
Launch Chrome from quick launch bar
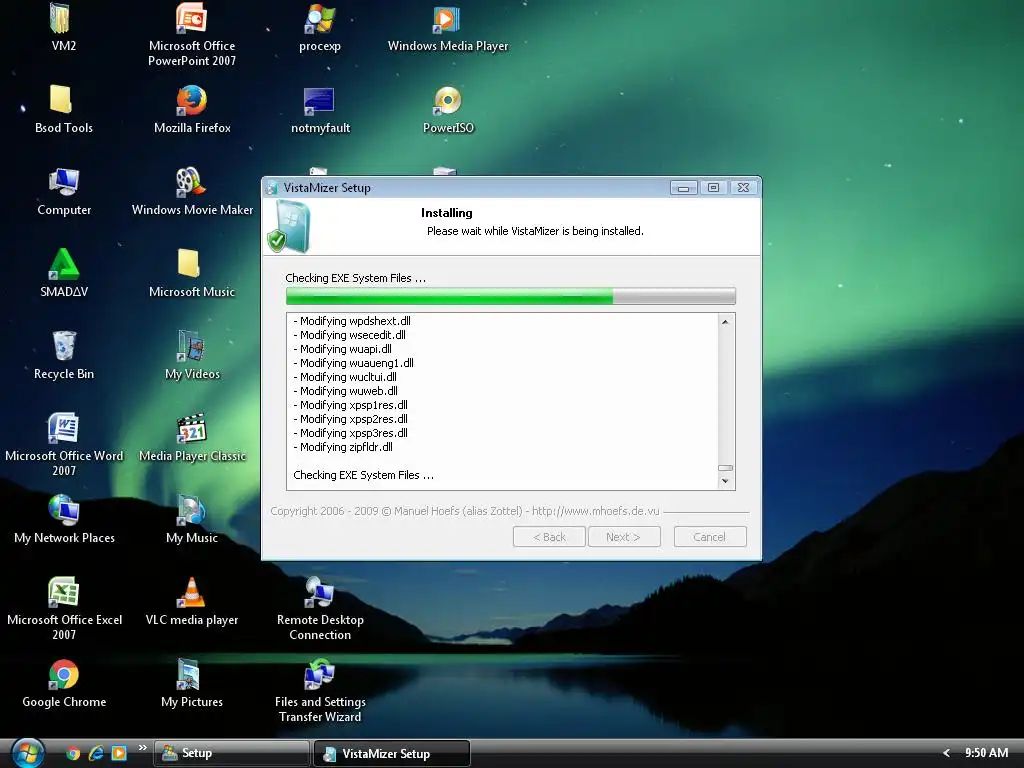click(x=73, y=753)
